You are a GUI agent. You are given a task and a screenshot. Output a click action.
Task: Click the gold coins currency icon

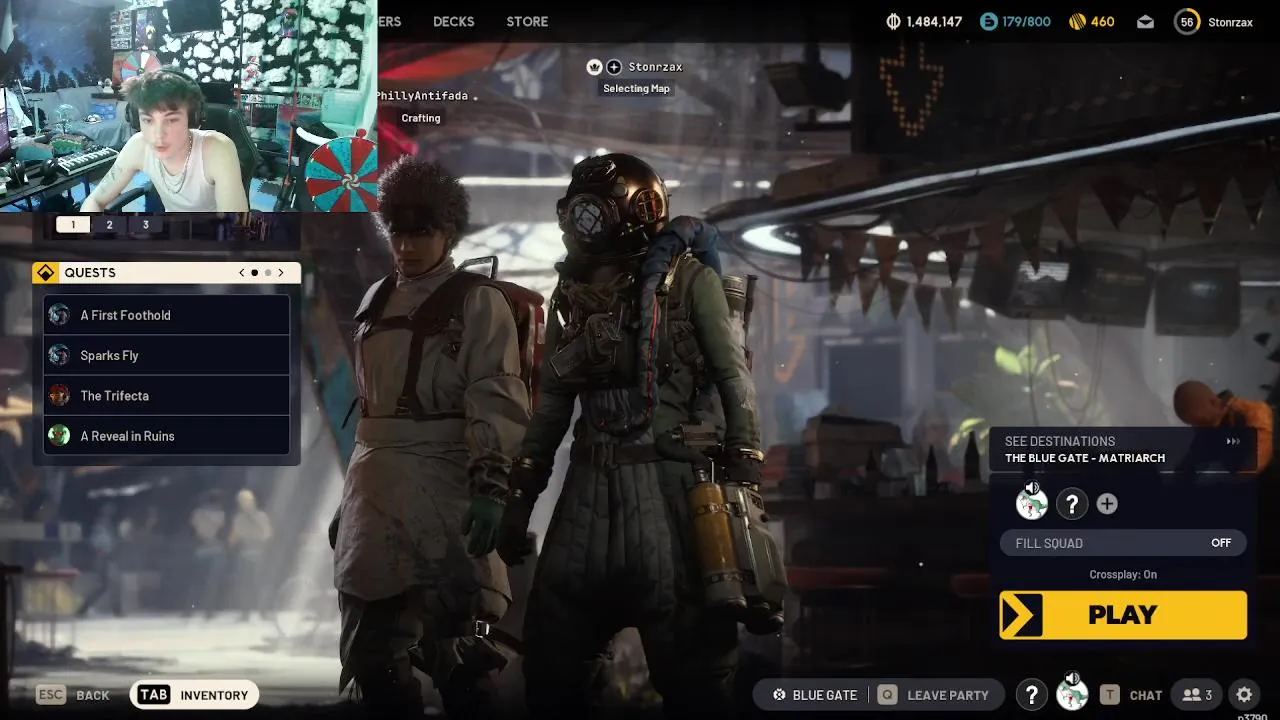point(1077,22)
